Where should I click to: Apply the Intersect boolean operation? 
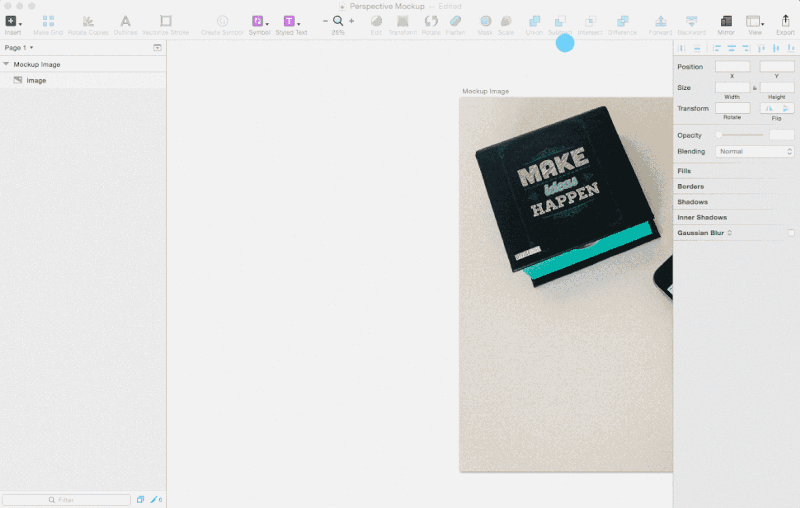coord(590,21)
